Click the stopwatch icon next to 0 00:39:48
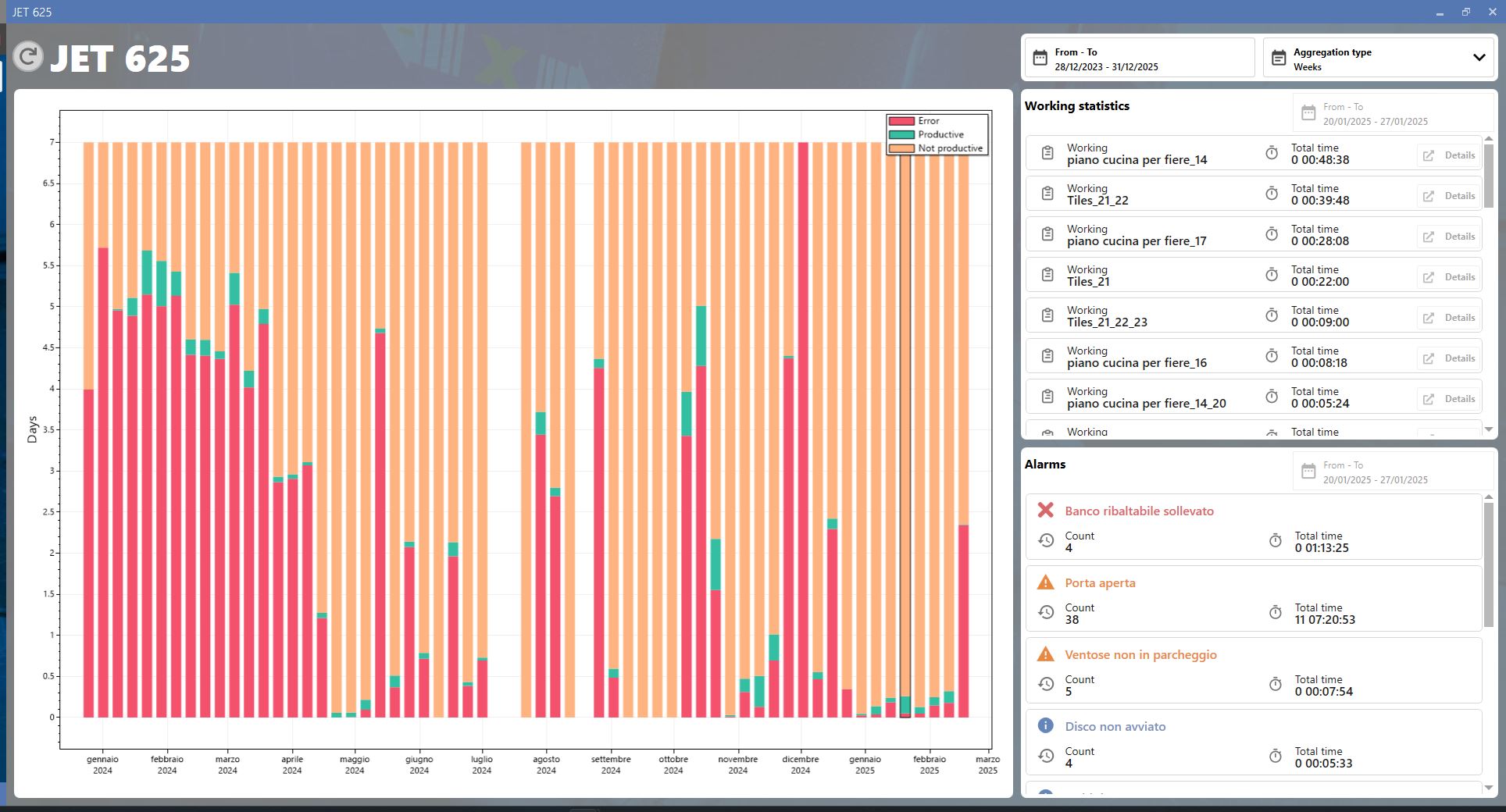The image size is (1506, 812). pyautogui.click(x=1272, y=194)
